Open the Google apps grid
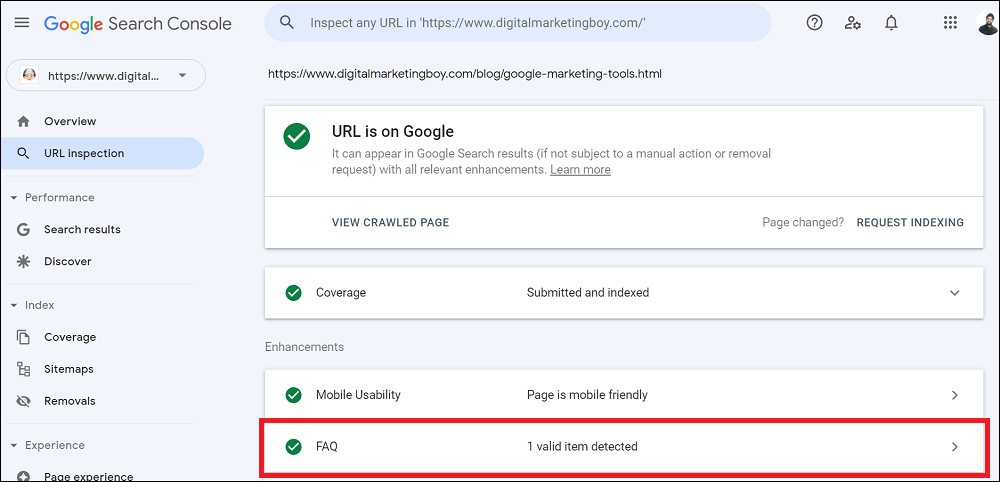This screenshot has width=1000, height=482. (950, 23)
